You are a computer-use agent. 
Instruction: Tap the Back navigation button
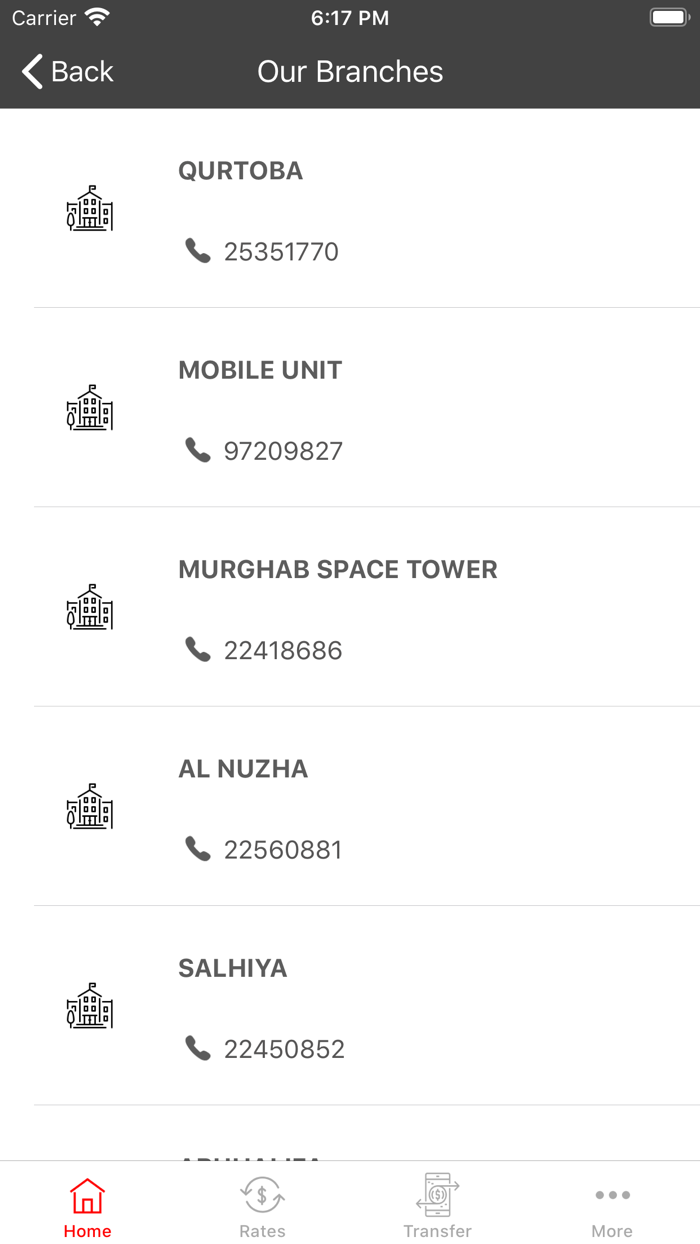click(65, 71)
